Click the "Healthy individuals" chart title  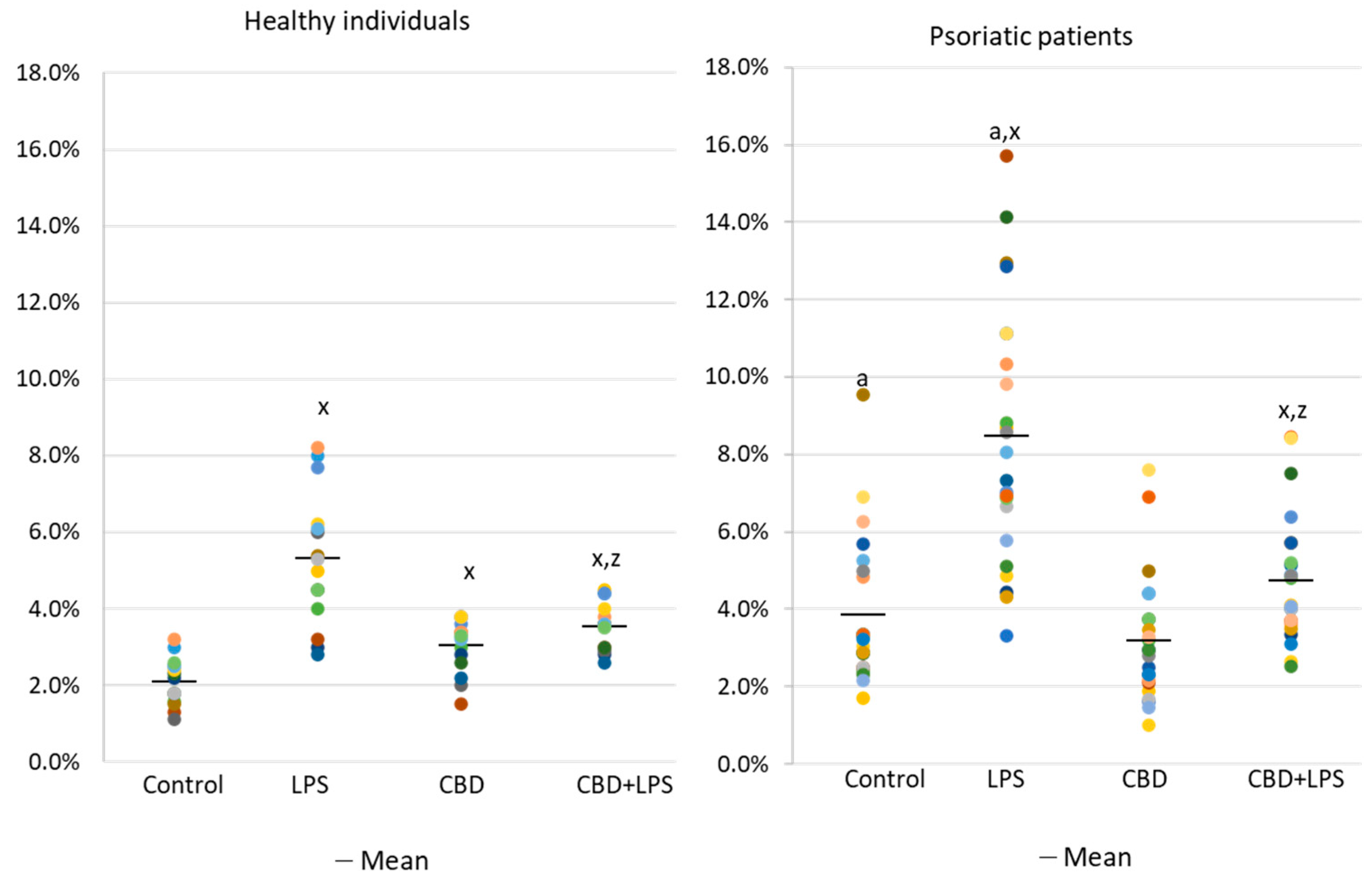pyautogui.click(x=357, y=22)
